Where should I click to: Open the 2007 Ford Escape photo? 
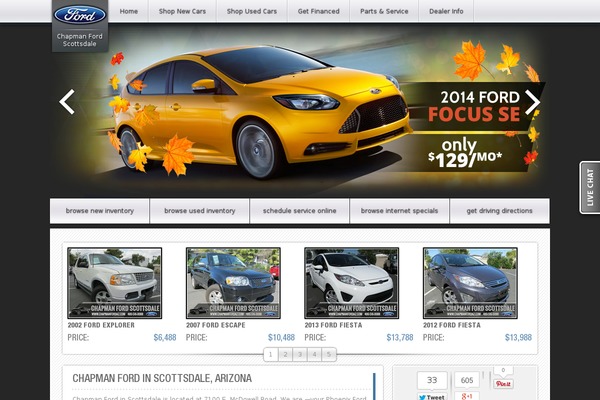click(x=233, y=283)
